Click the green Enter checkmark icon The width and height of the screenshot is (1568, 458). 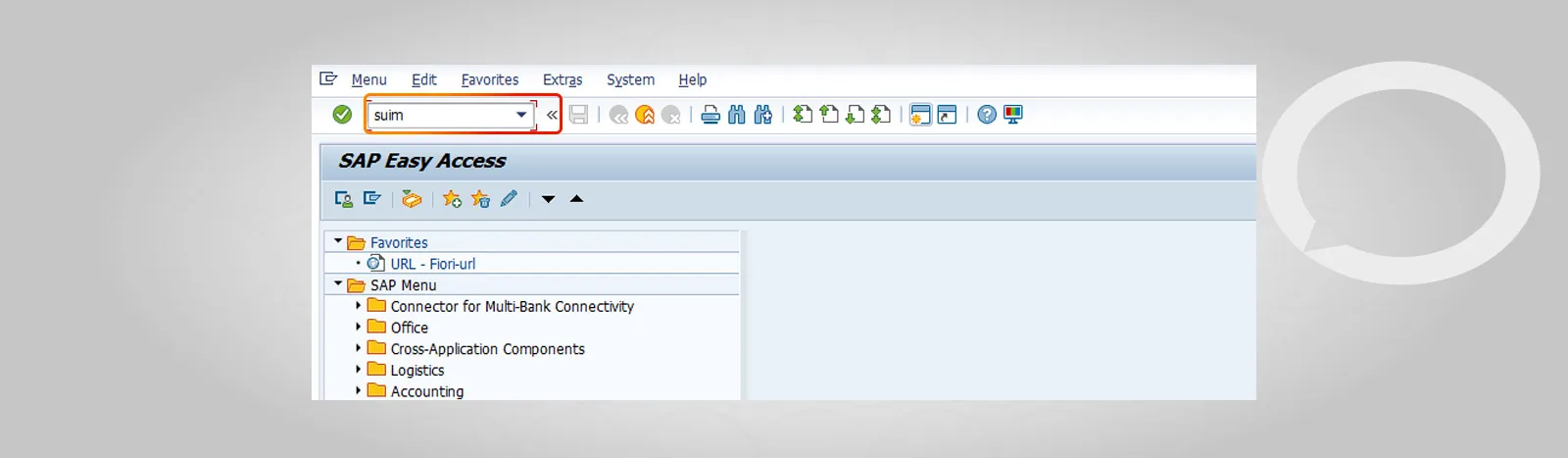pyautogui.click(x=342, y=115)
